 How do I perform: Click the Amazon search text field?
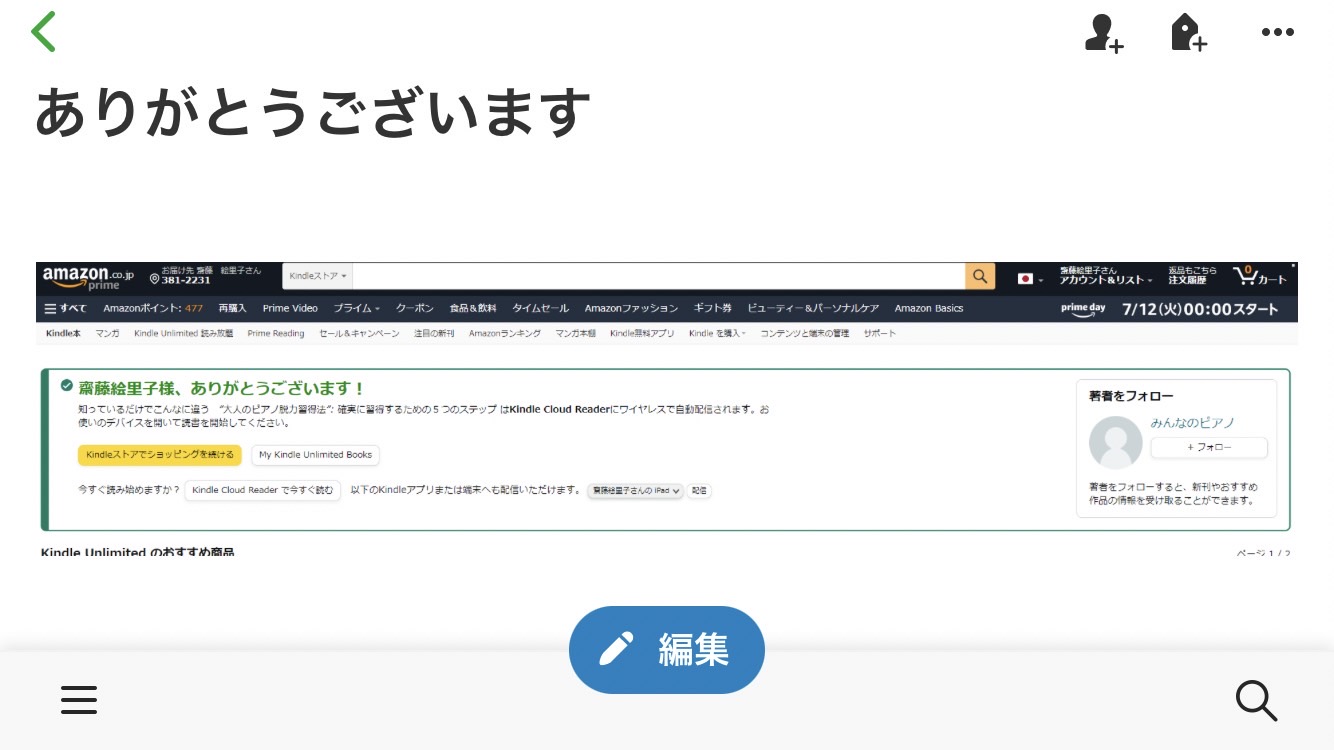pos(658,277)
